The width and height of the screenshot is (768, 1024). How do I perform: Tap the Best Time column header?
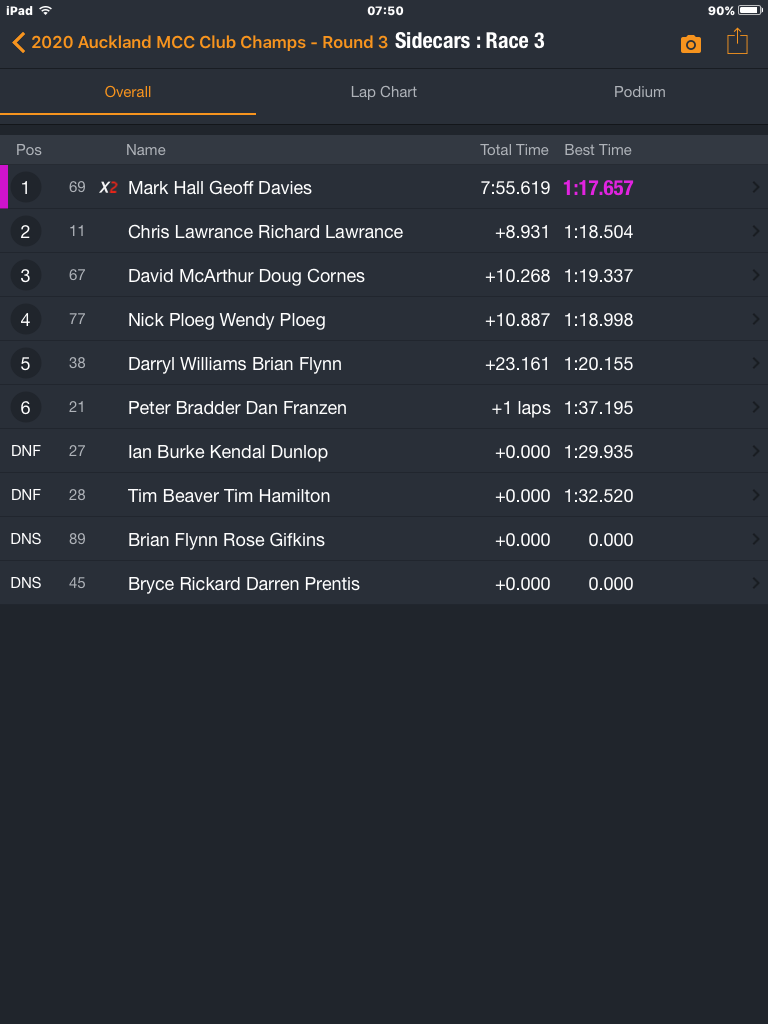click(x=598, y=150)
